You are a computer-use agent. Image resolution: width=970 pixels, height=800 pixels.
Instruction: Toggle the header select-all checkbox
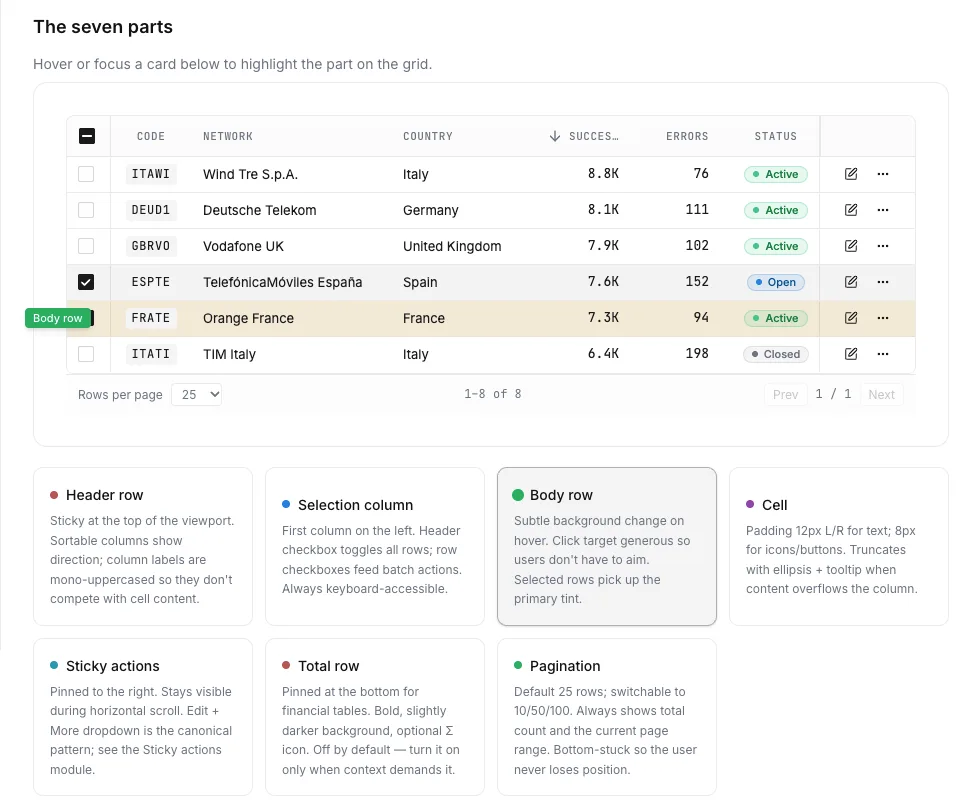coord(87,136)
